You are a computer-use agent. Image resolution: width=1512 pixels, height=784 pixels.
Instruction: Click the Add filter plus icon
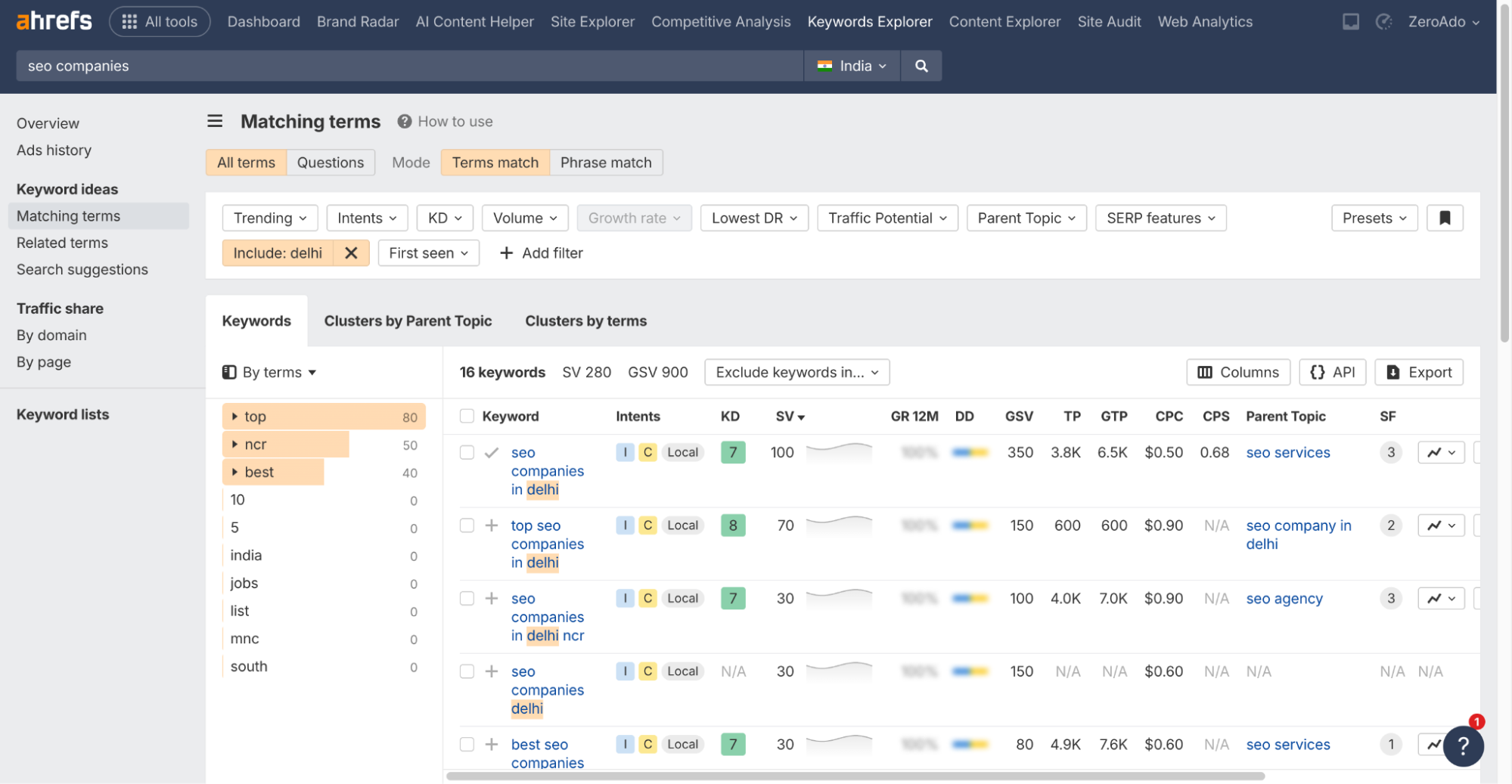tap(506, 253)
